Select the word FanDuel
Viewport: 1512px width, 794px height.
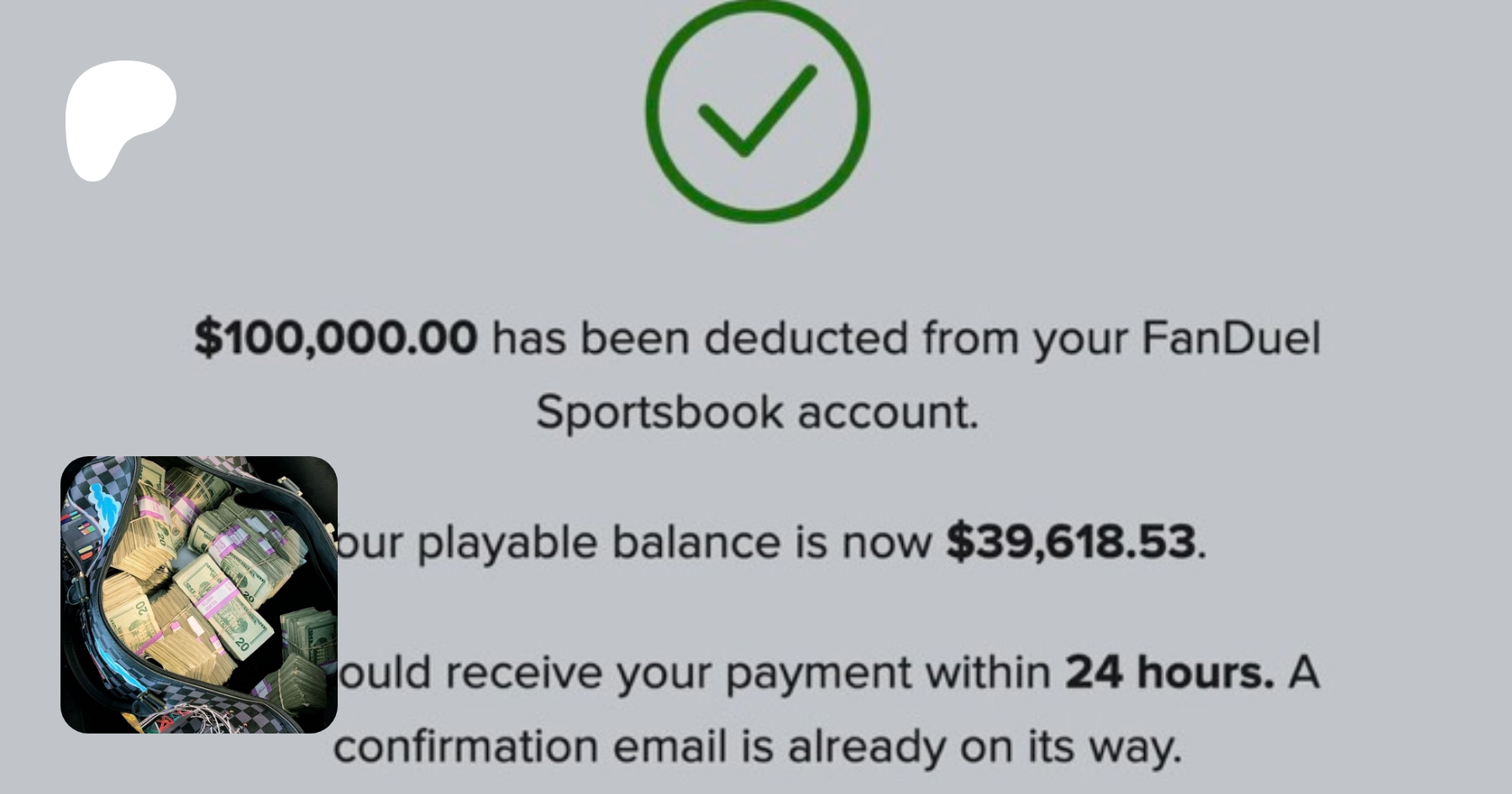[x=1231, y=338]
